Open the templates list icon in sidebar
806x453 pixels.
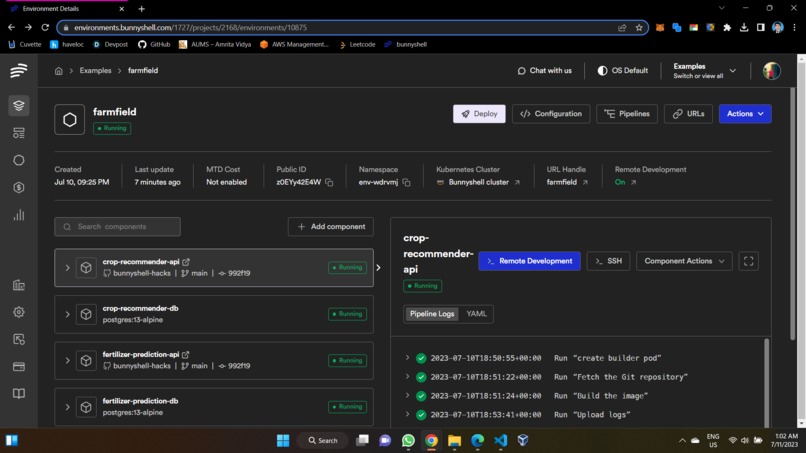point(19,133)
